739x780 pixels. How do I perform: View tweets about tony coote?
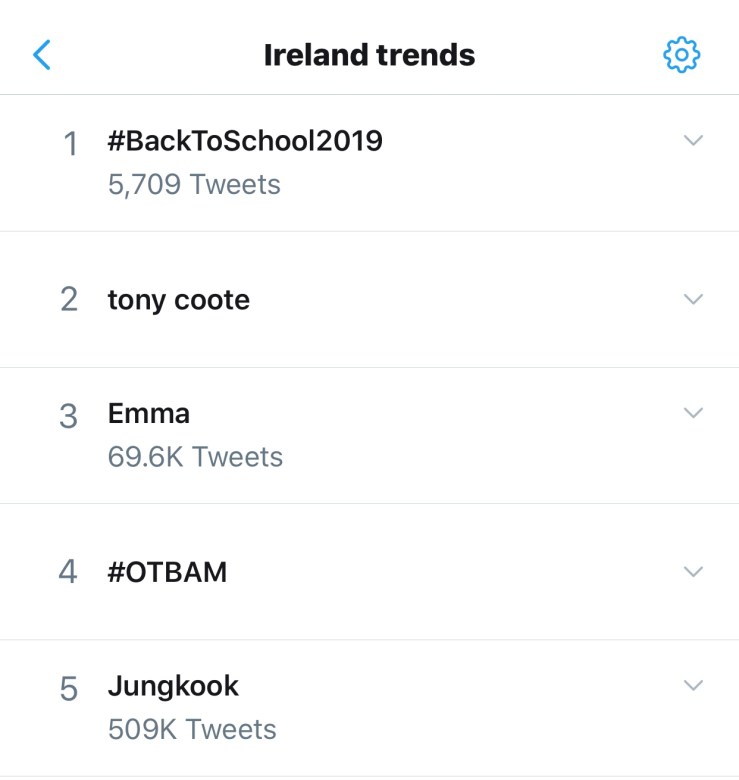pos(179,300)
